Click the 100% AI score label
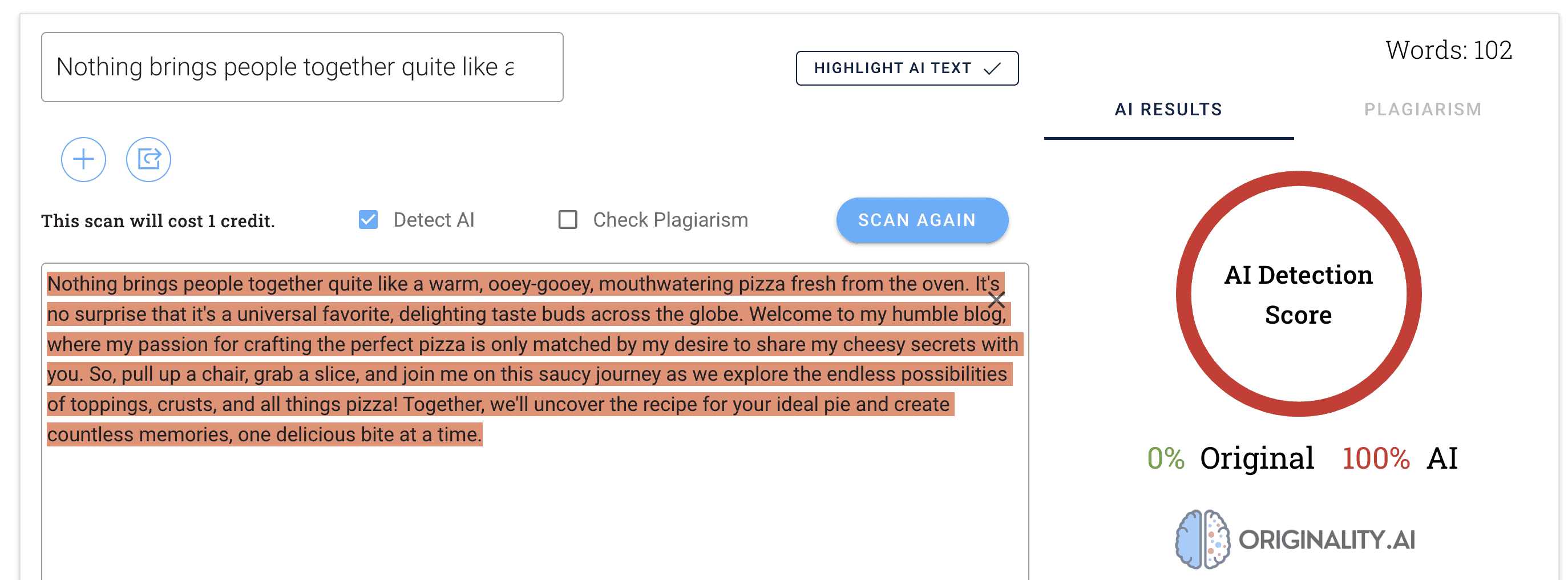The height and width of the screenshot is (580, 1568). click(1400, 458)
